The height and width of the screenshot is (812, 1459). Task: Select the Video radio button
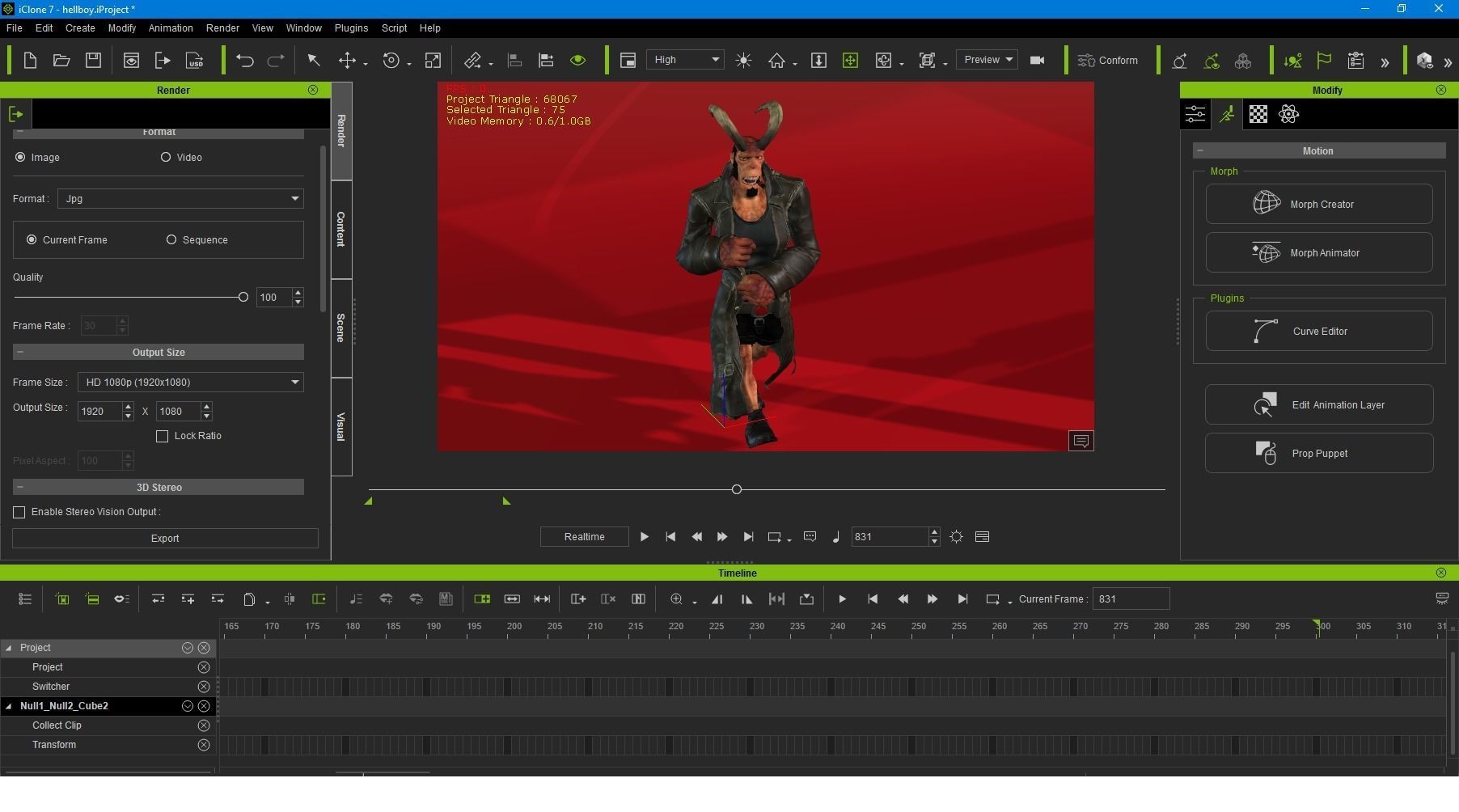pos(166,158)
